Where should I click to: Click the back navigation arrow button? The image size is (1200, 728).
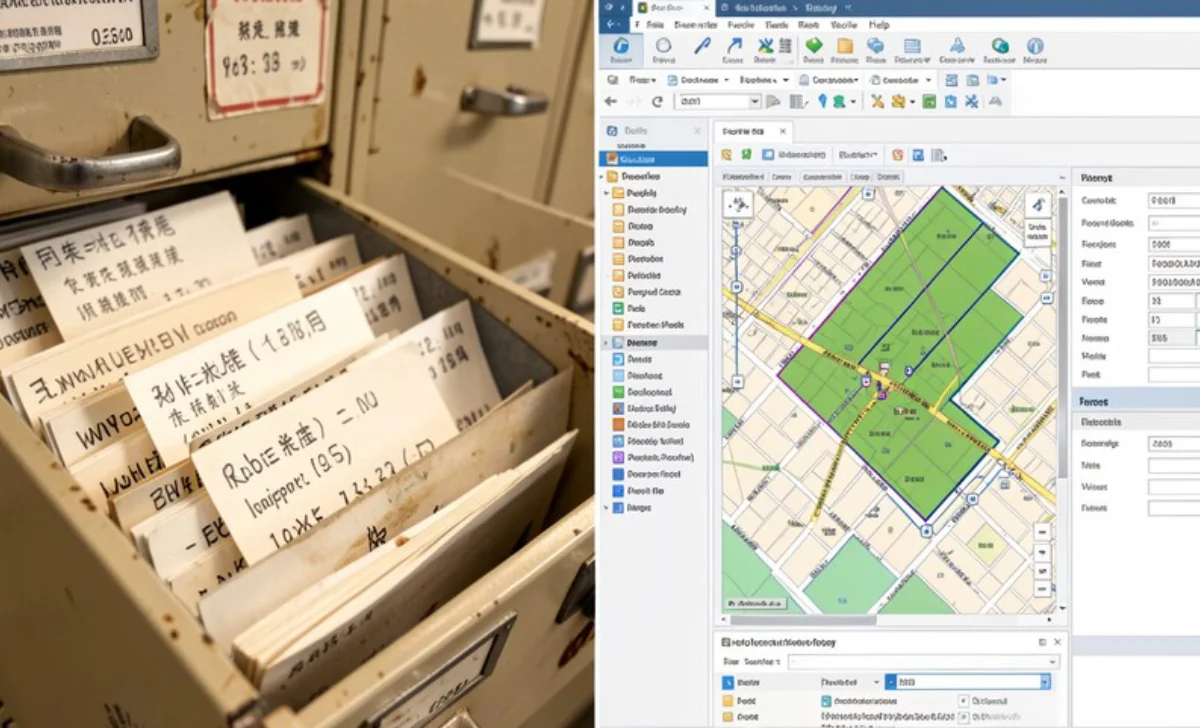pyautogui.click(x=609, y=101)
